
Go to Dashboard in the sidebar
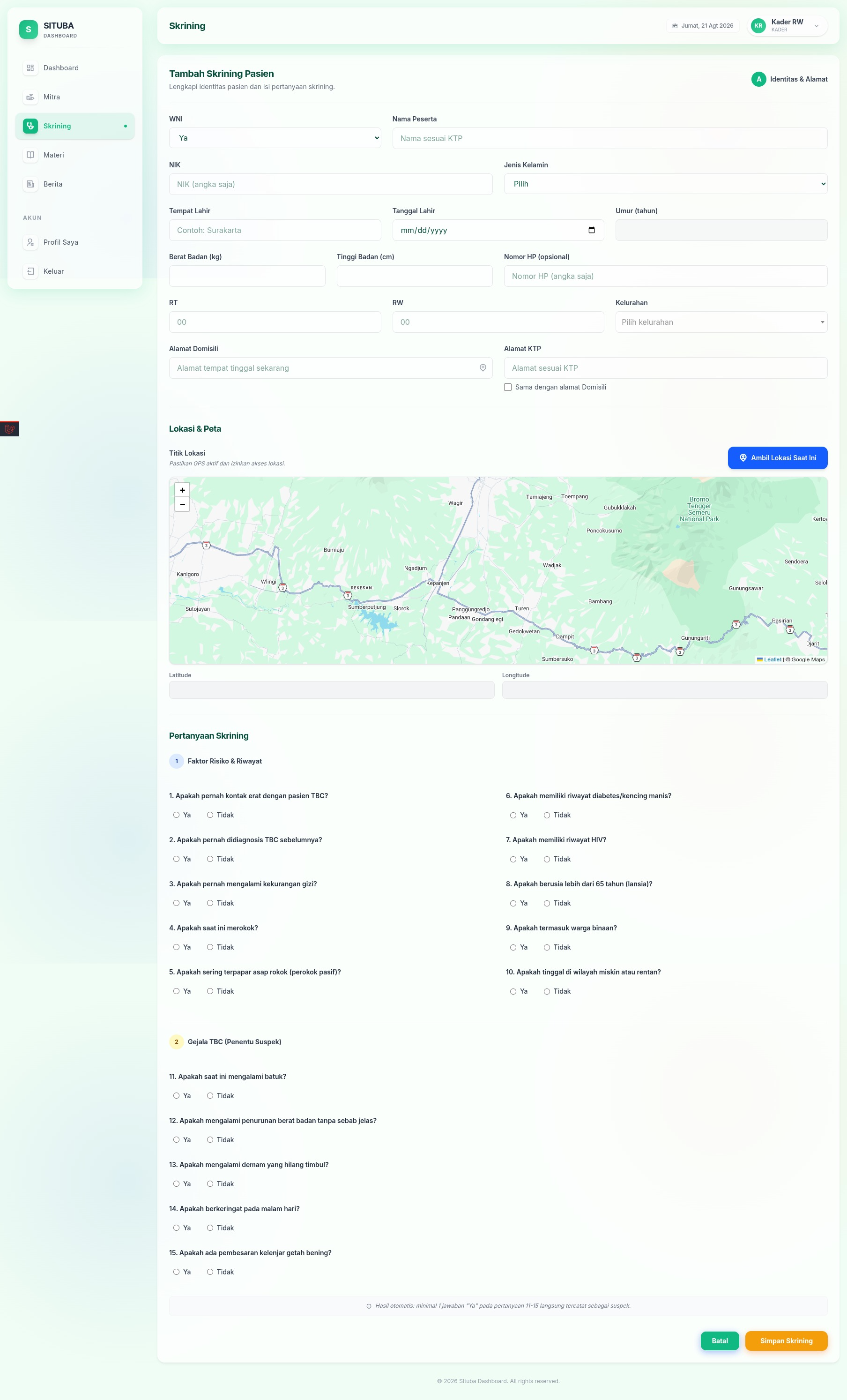coord(75,68)
